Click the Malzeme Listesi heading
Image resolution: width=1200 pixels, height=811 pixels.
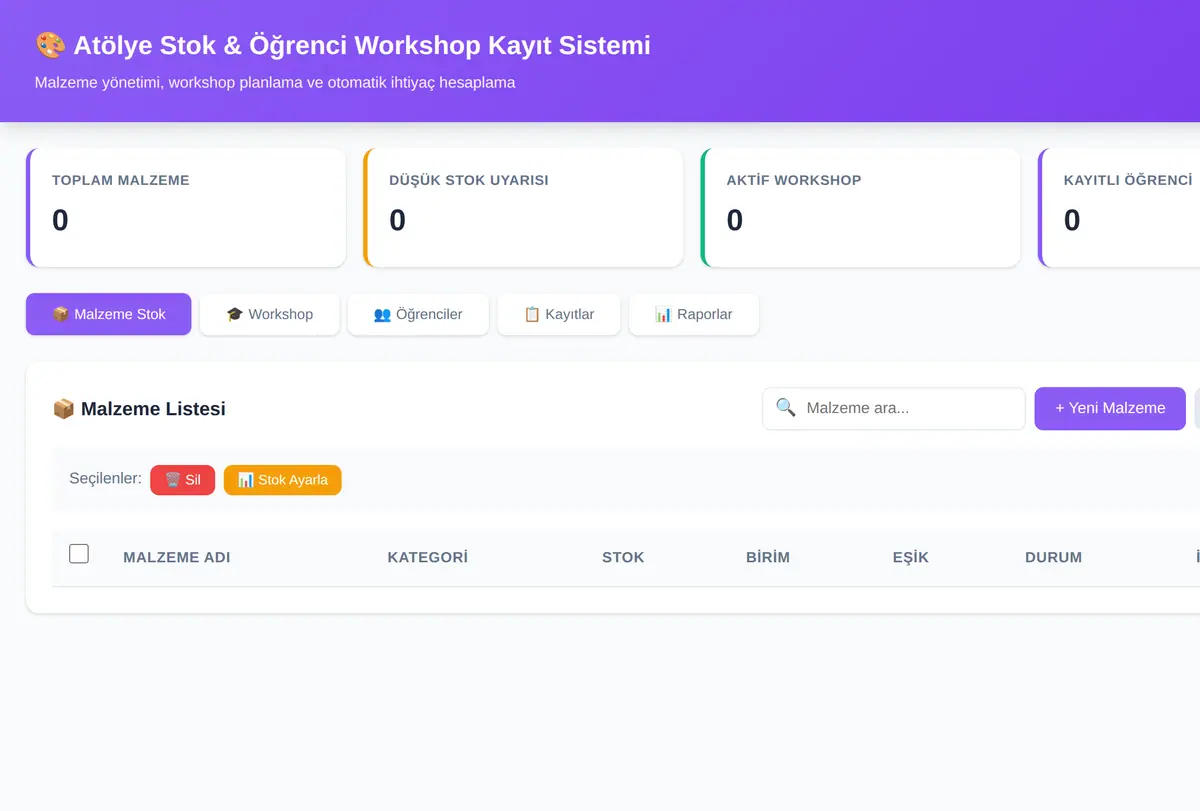click(139, 409)
